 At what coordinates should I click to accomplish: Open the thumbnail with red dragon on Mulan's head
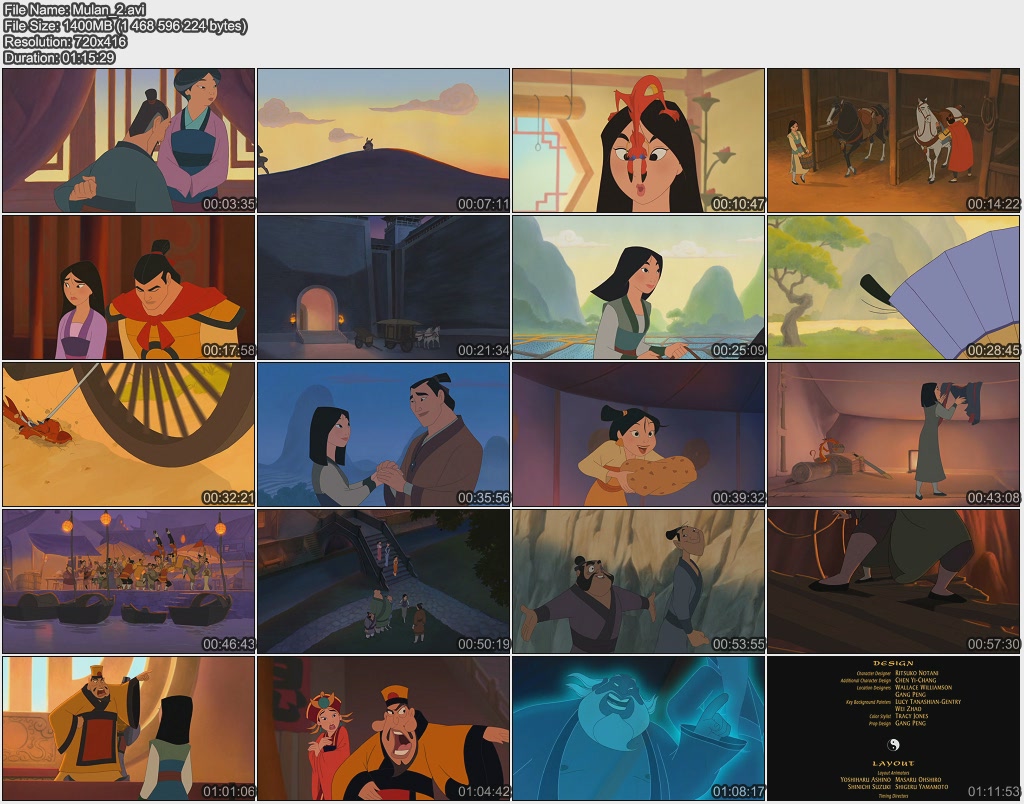[639, 140]
